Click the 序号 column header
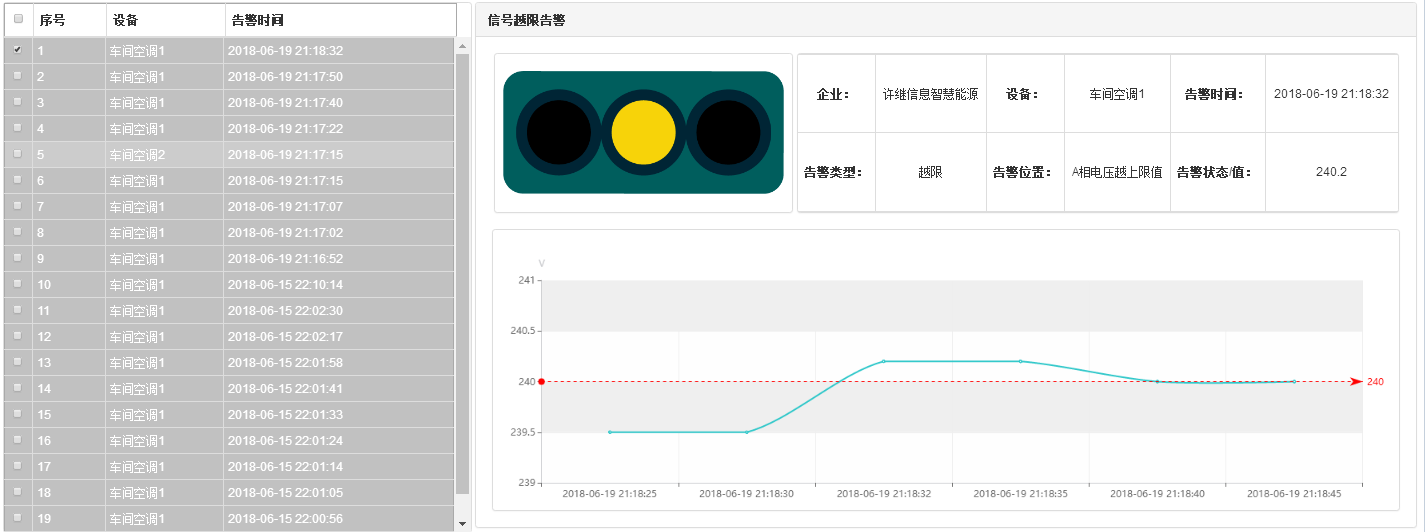Screen dimensions: 1425x532 52,20
